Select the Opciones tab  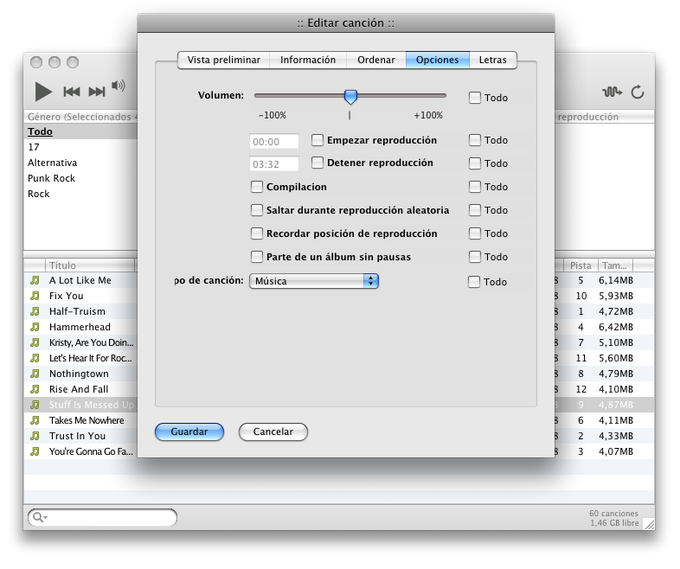(437, 60)
